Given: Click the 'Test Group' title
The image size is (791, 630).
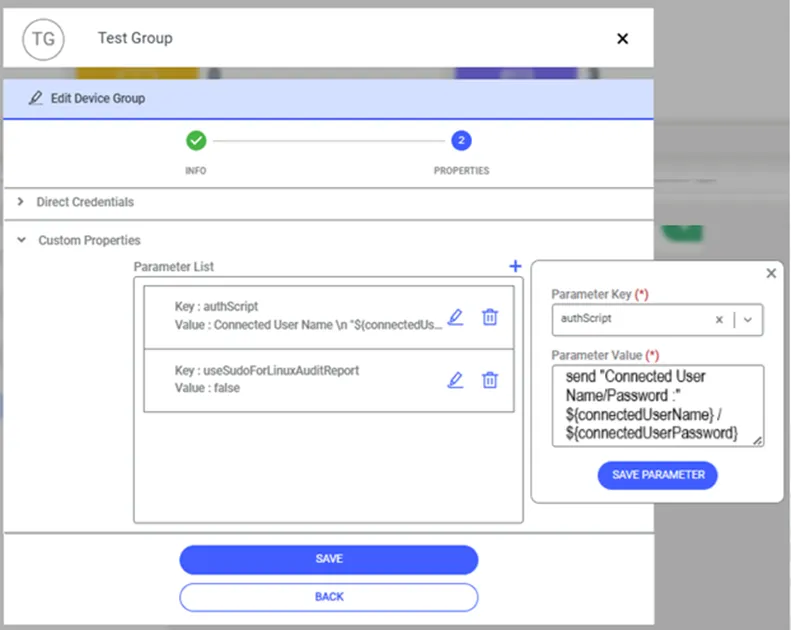Looking at the screenshot, I should click(x=135, y=38).
